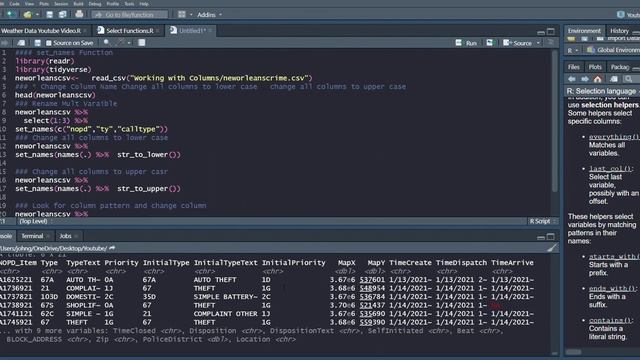Expand the code tools dropdown arrow
This screenshot has height=360, width=640.
129,43
